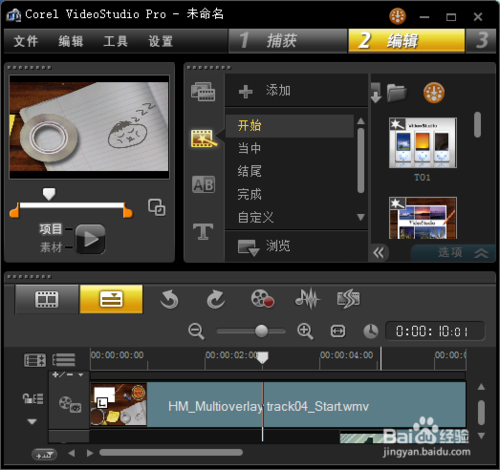Click the project duration clock icon
The height and width of the screenshot is (470, 500).
370,331
